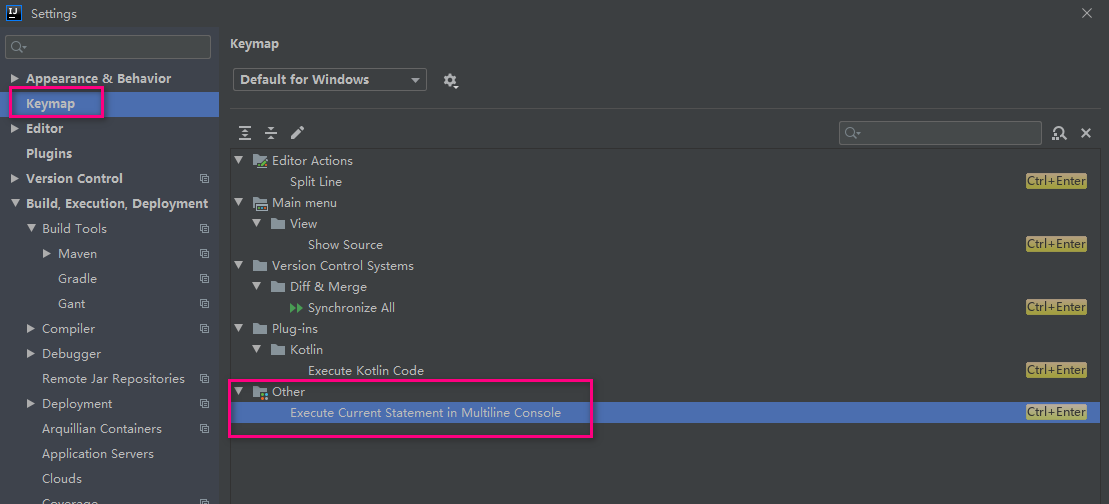Collapse Build, Execution, Deployment section
Image resolution: width=1109 pixels, height=504 pixels.
pos(15,204)
